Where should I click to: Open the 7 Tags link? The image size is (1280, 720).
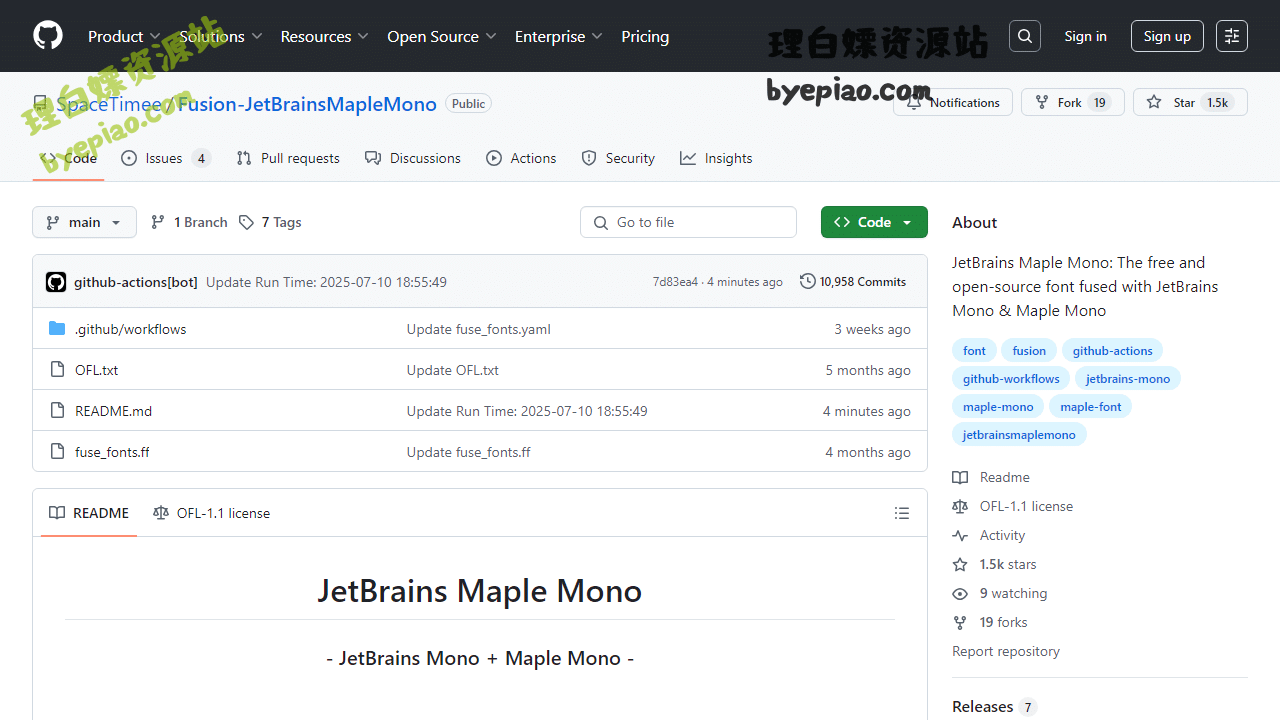coord(270,222)
